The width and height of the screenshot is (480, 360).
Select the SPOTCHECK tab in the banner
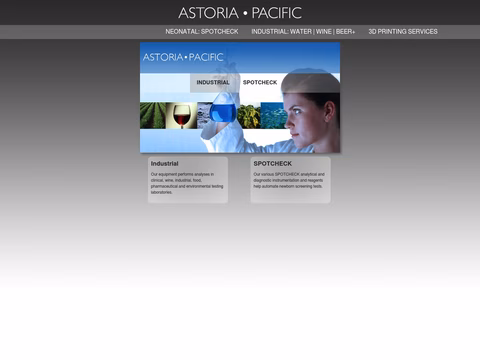[260, 82]
